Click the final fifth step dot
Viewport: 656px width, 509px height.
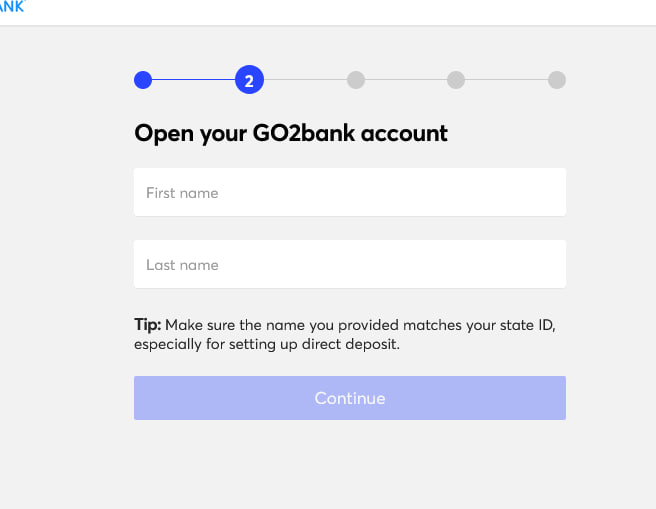557,80
